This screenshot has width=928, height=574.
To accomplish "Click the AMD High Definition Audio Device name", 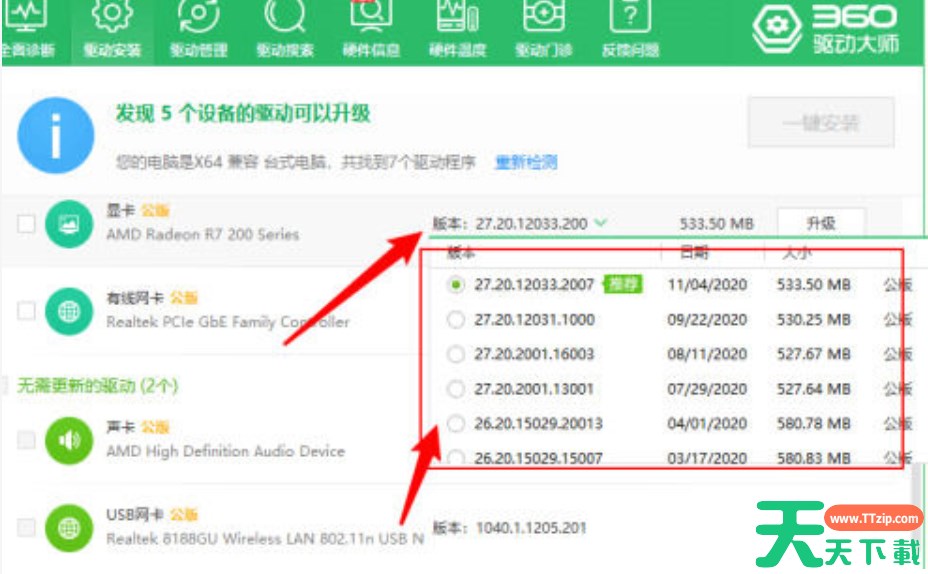I will [x=225, y=451].
